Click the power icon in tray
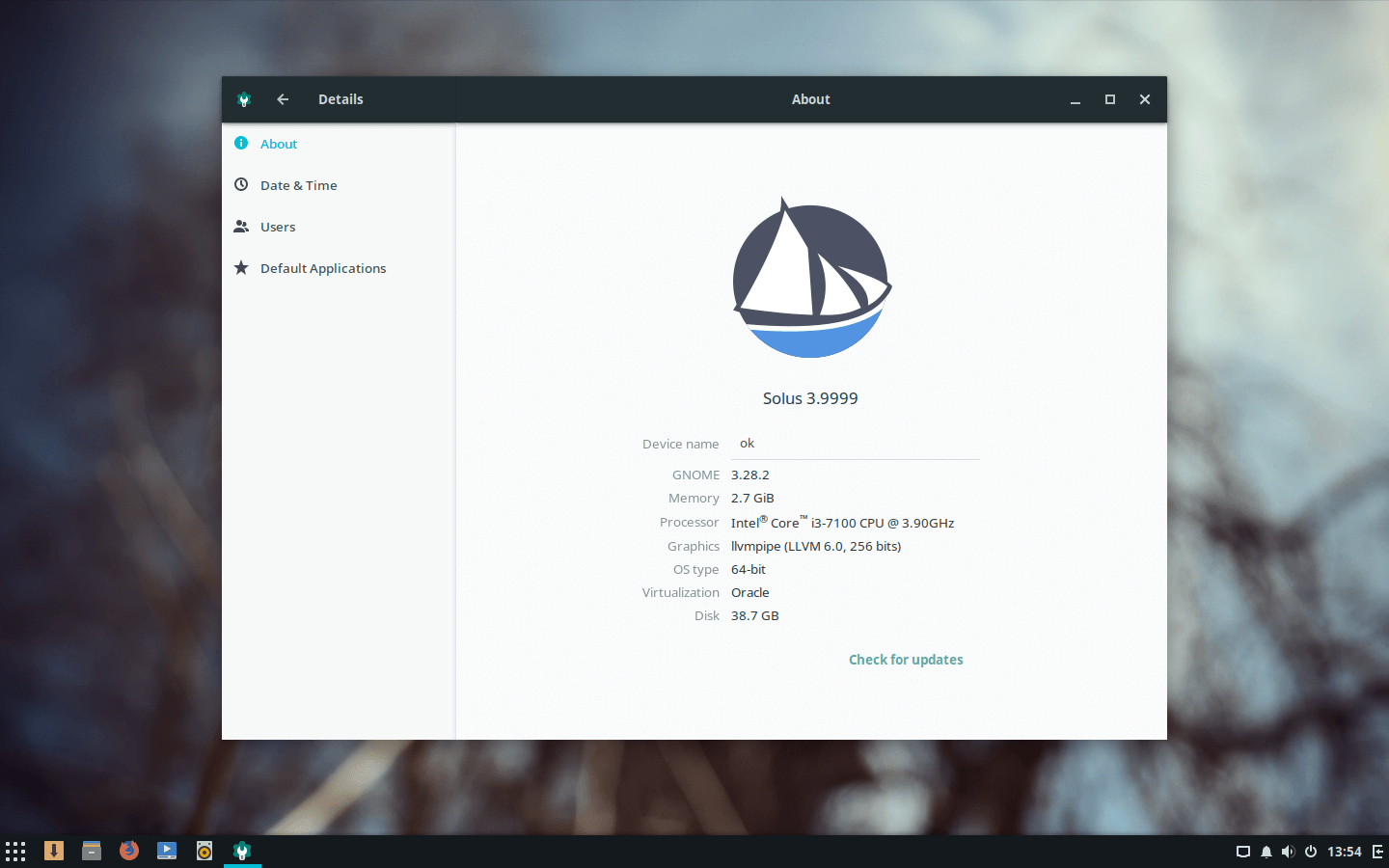 (x=1311, y=852)
